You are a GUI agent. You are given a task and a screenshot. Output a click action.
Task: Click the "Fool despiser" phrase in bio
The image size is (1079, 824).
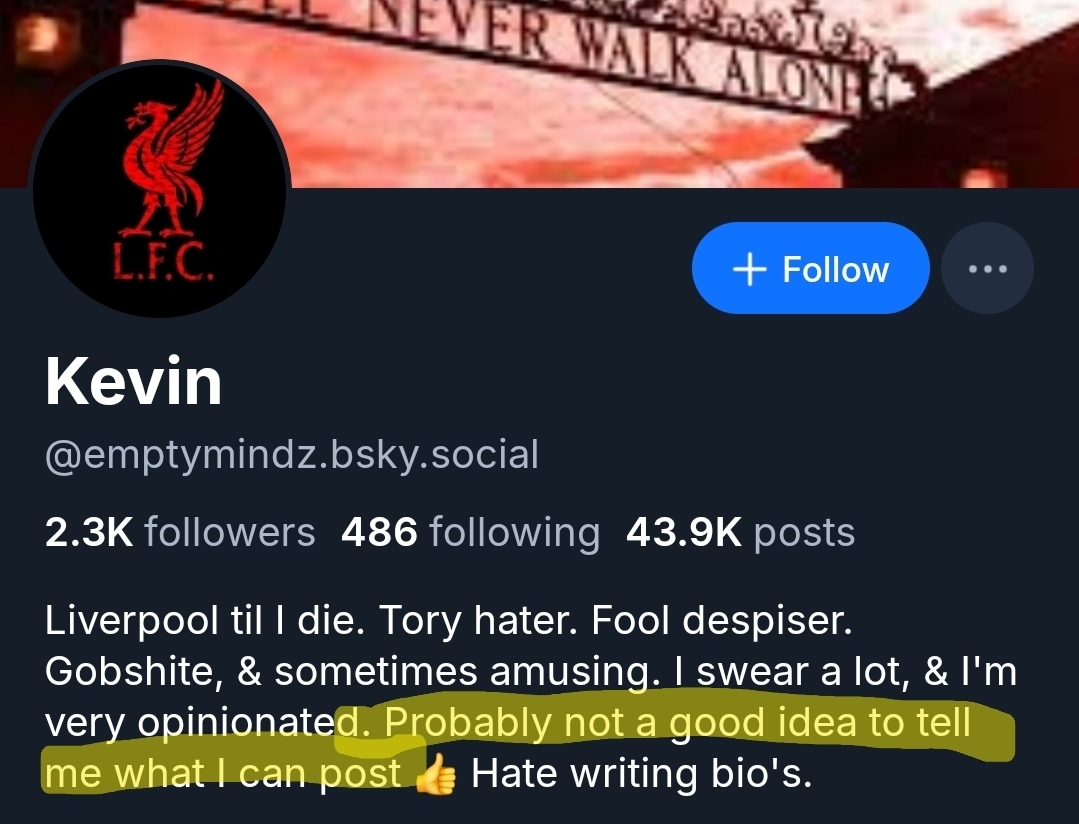point(721,621)
